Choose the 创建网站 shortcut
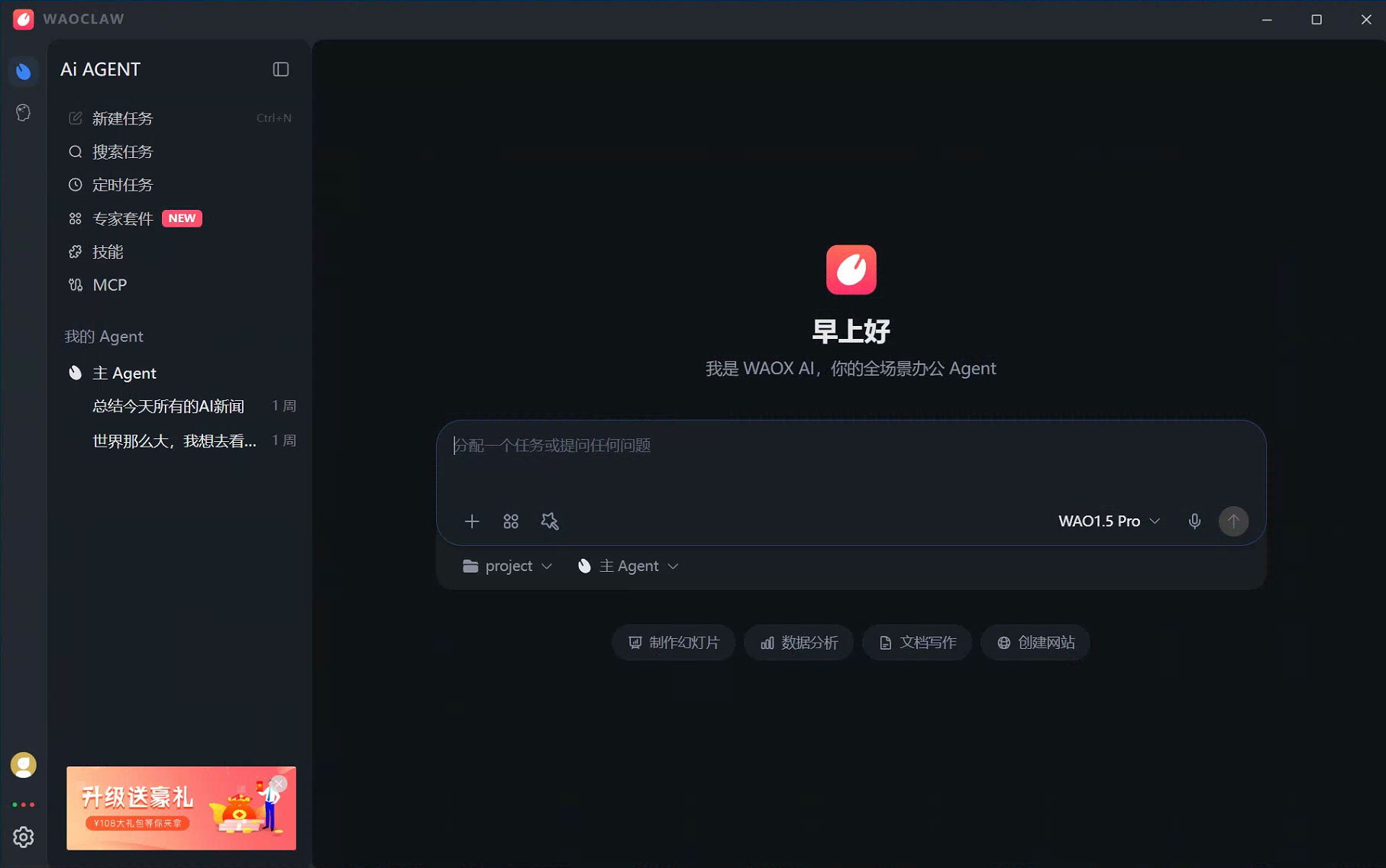Image resolution: width=1386 pixels, height=868 pixels. pyautogui.click(x=1035, y=643)
